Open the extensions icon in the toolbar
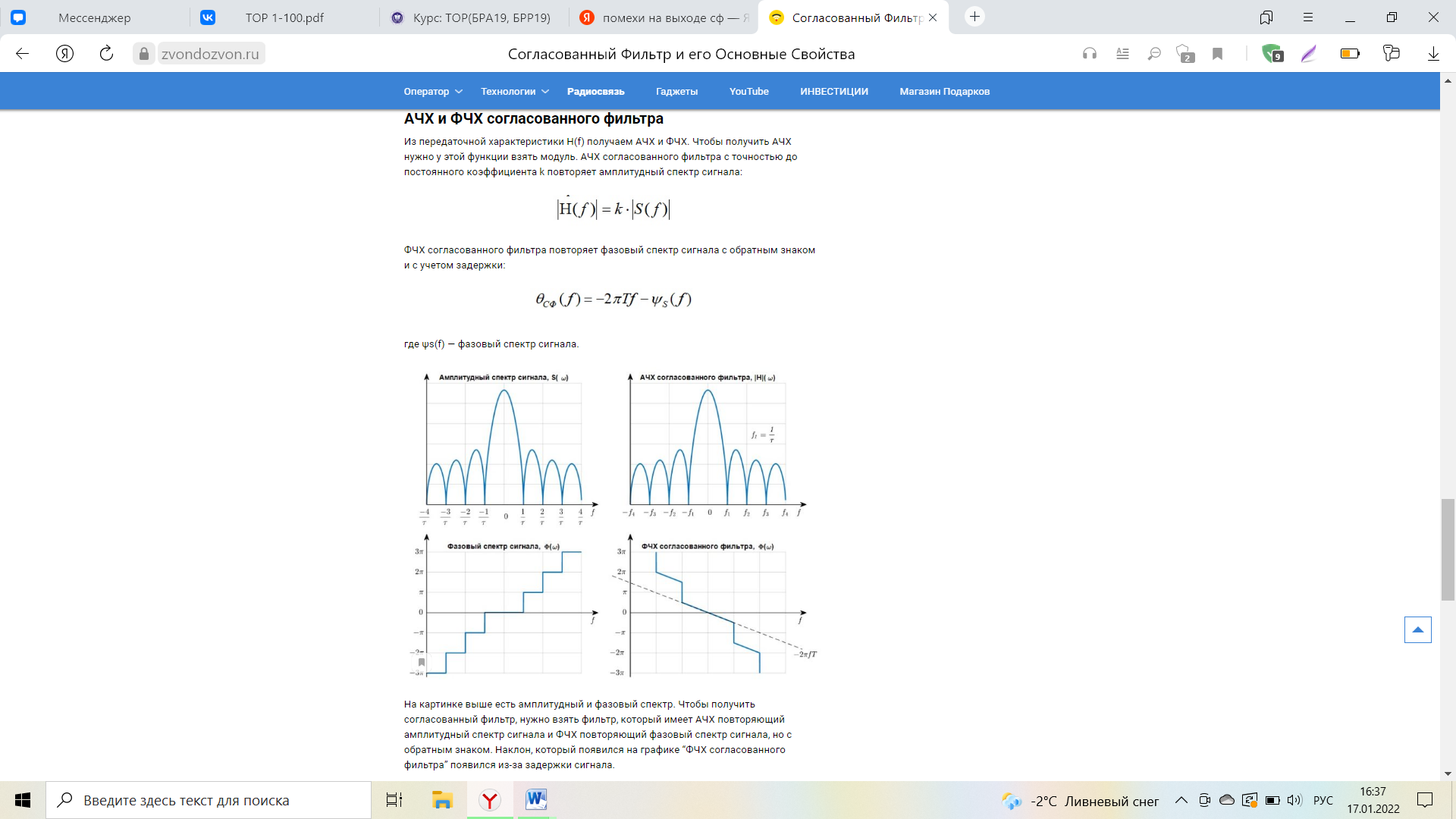The image size is (1456, 819). [x=1392, y=54]
